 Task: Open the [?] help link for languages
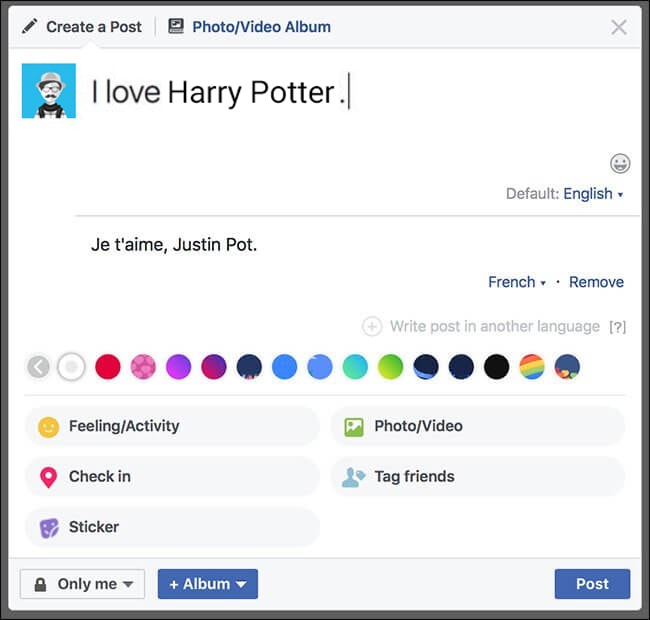pos(617,327)
